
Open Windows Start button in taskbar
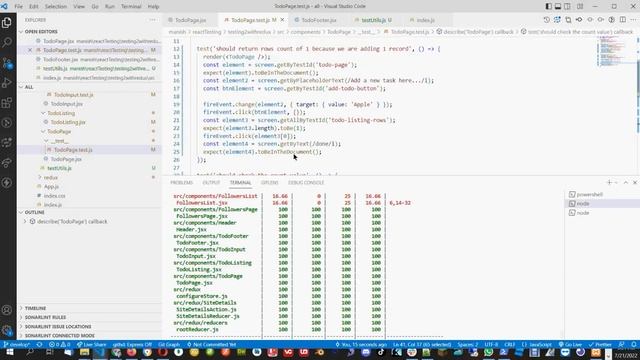[9, 353]
